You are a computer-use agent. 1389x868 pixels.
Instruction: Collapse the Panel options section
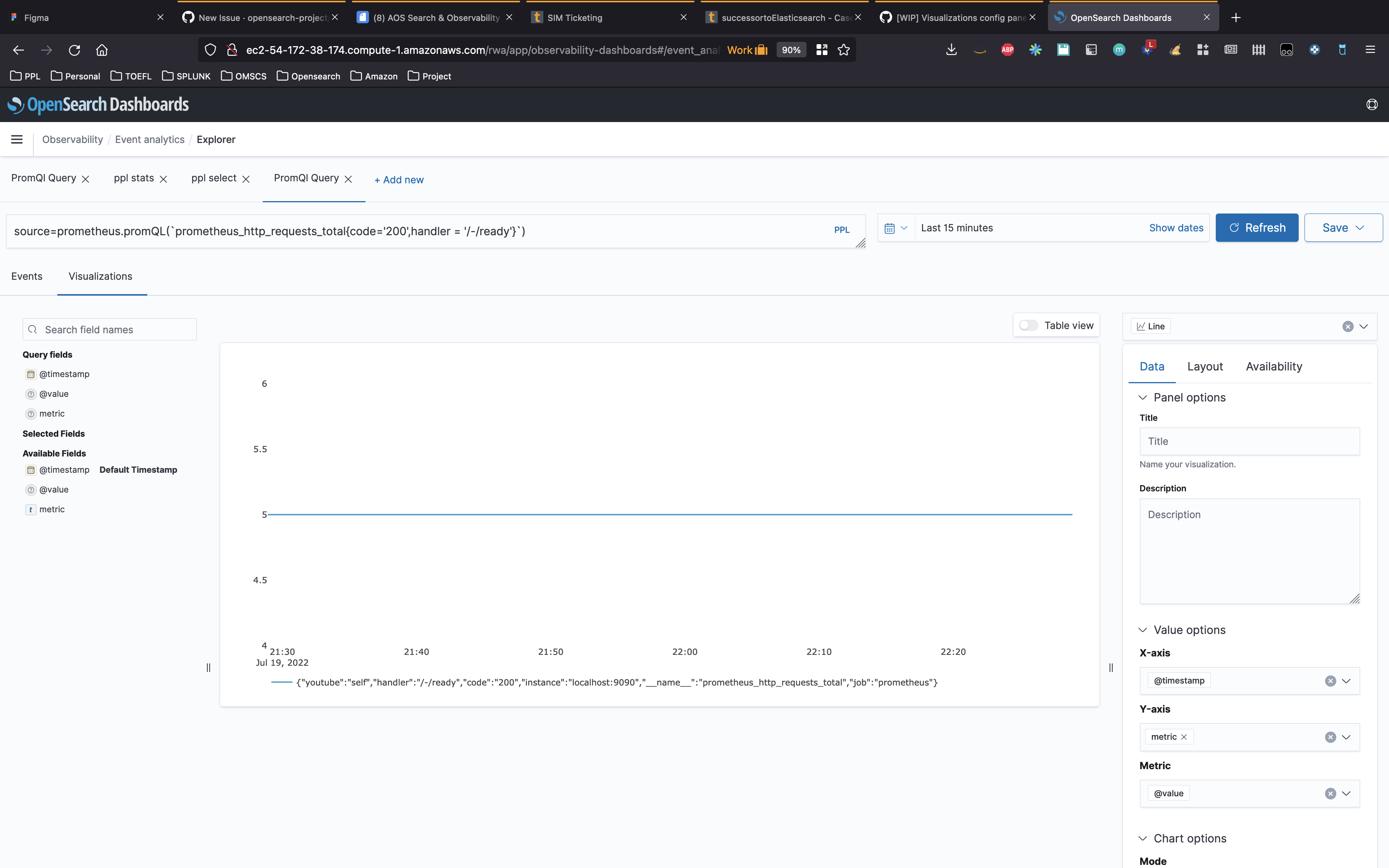[1142, 397]
